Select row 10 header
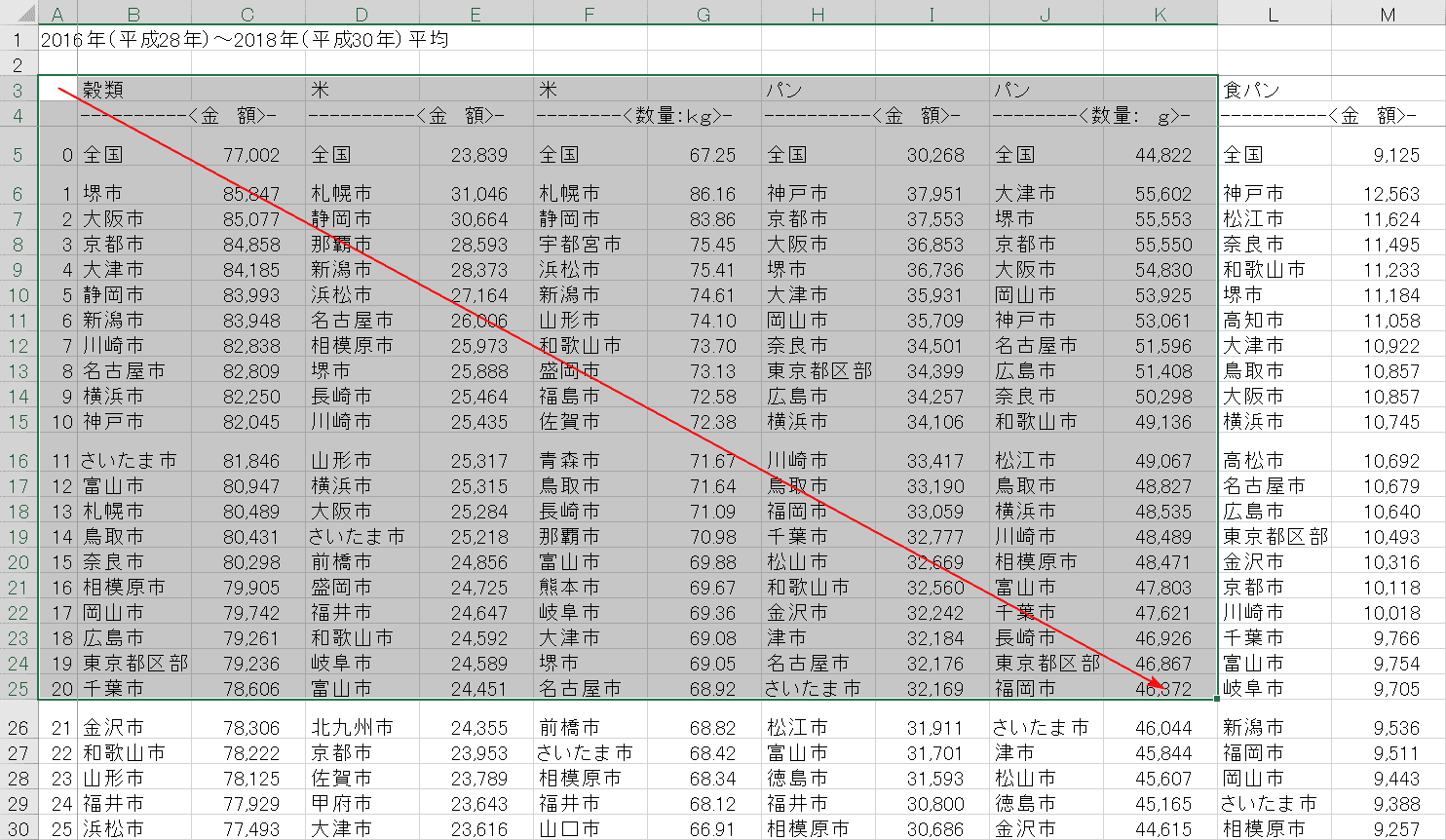 coord(19,294)
